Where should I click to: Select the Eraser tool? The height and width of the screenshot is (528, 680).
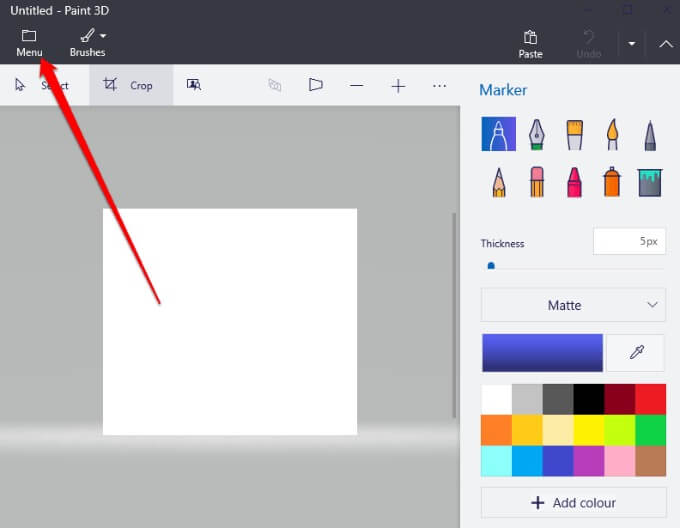point(536,182)
